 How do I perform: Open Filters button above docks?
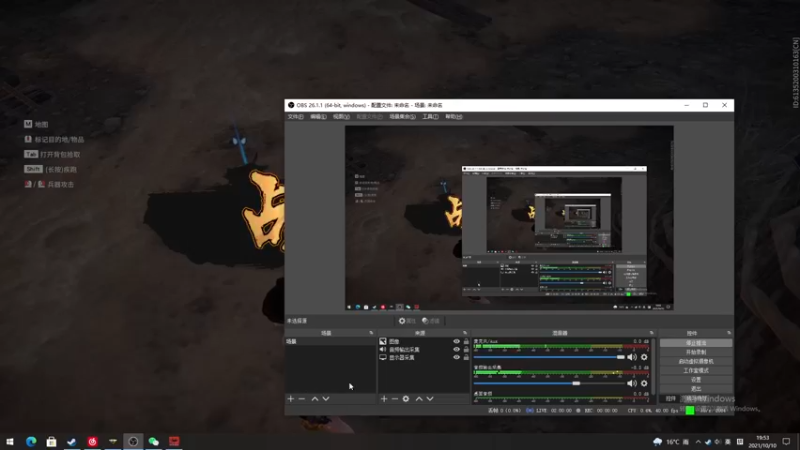coord(431,321)
